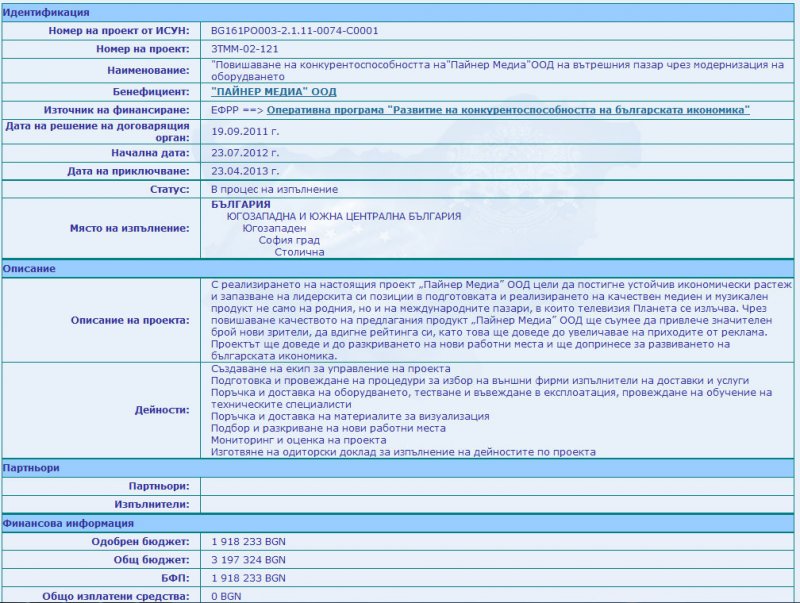The image size is (800, 603).
Task: Click the Описание section header
Action: pyautogui.click(x=28, y=269)
